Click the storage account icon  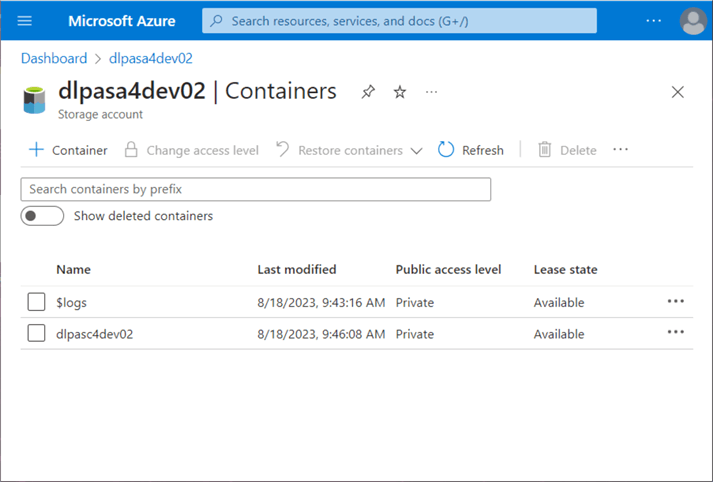[34, 100]
